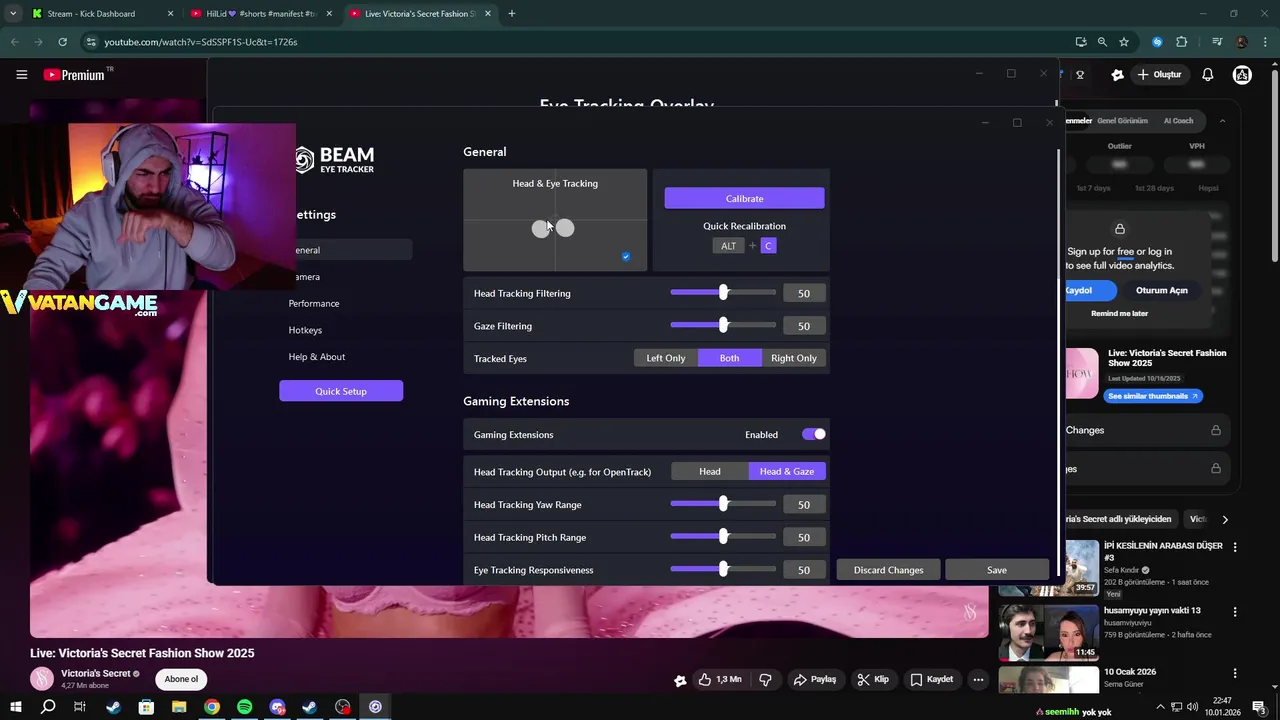Save the Beam Eye Tracker settings

997,570
